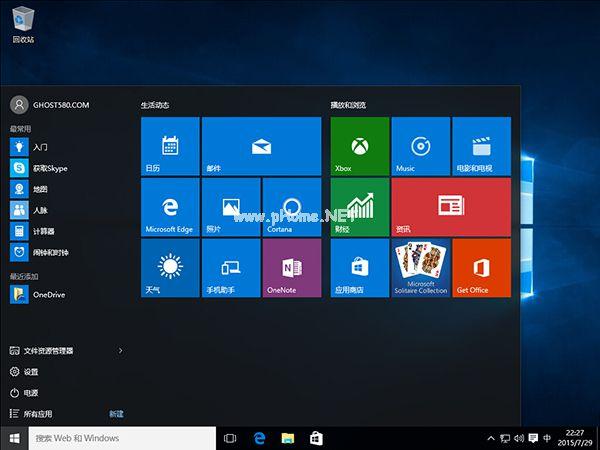This screenshot has width=600, height=450.
Task: Launch the Xbox tile
Action: pyautogui.click(x=360, y=146)
